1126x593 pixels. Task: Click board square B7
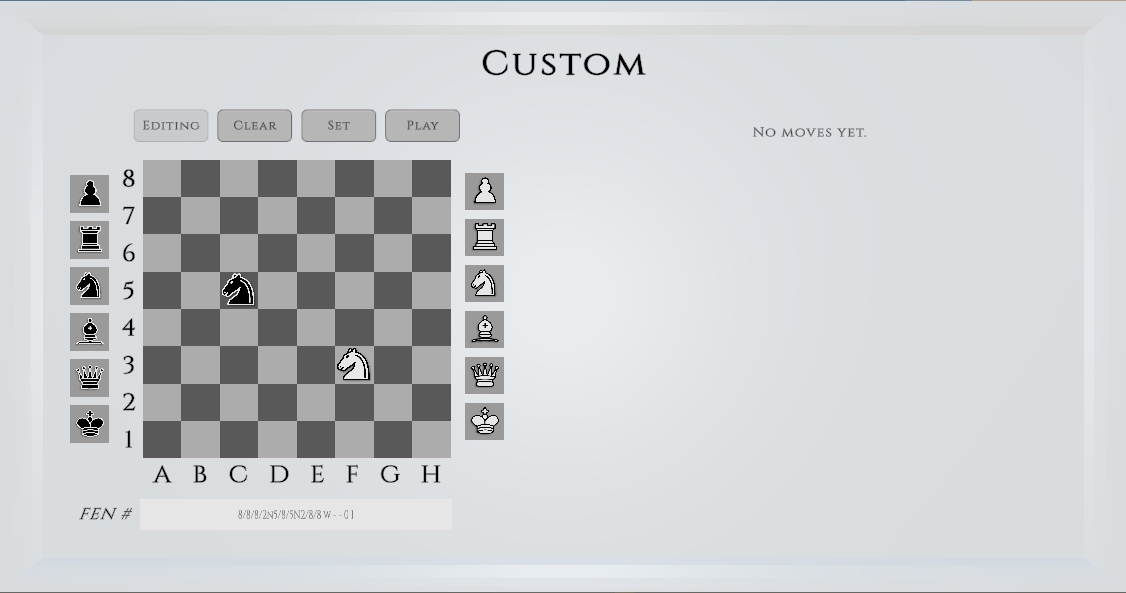[200, 215]
